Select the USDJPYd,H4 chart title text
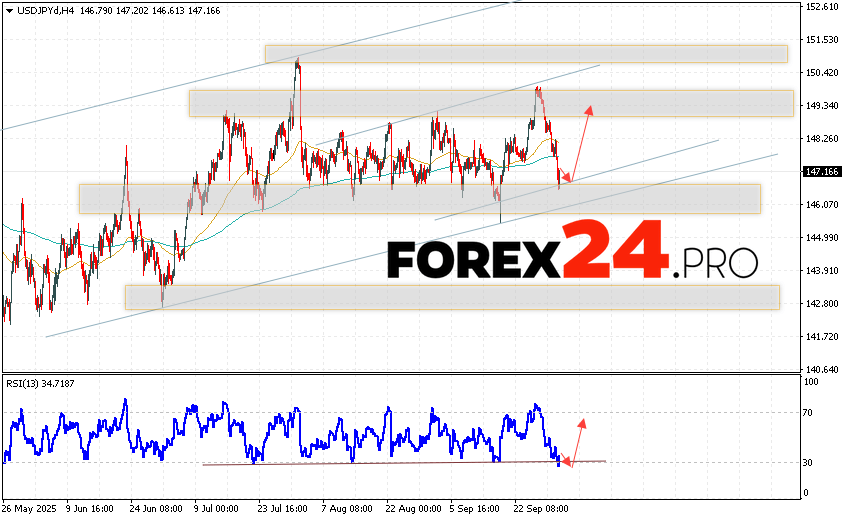The image size is (846, 520). point(41,9)
